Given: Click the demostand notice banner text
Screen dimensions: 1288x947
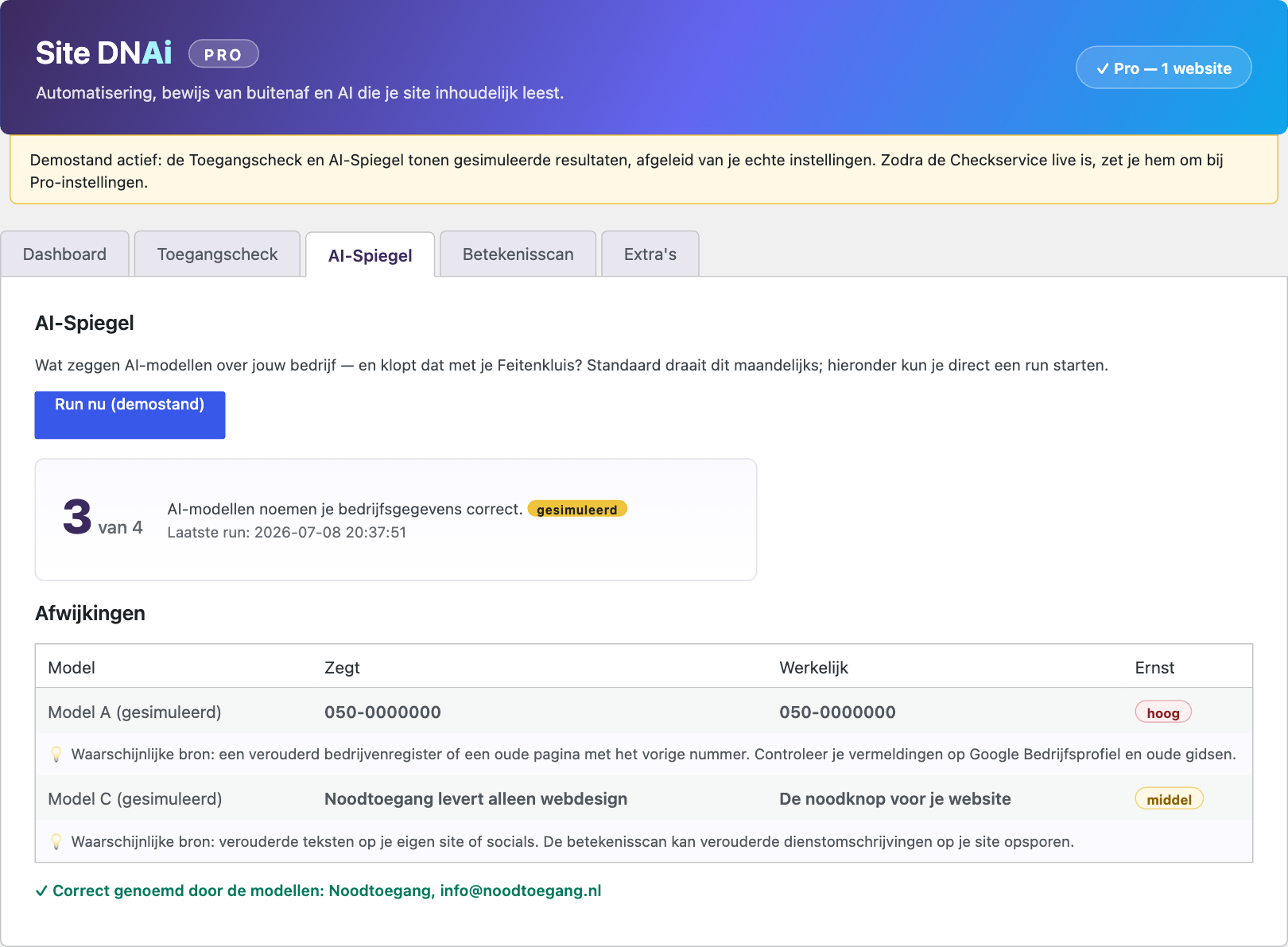Looking at the screenshot, I should click(x=627, y=171).
